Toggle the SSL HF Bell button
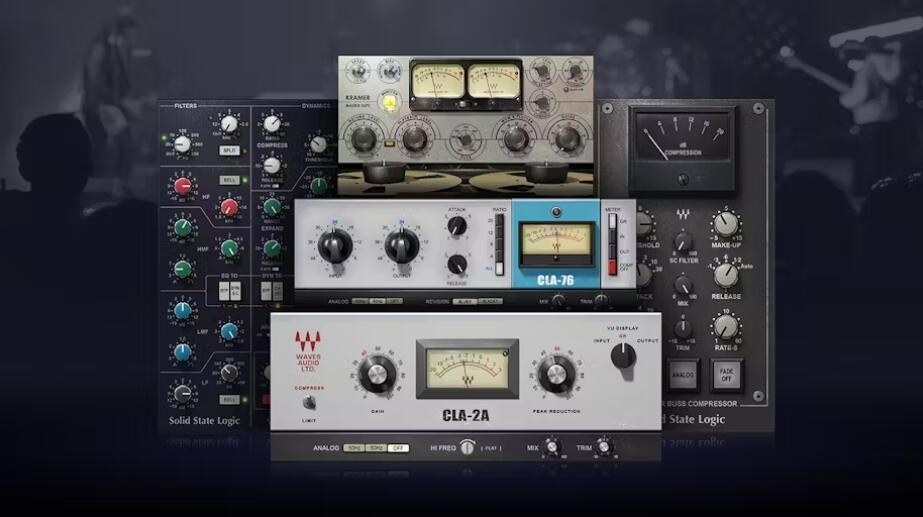This screenshot has height=517, width=923. (229, 180)
